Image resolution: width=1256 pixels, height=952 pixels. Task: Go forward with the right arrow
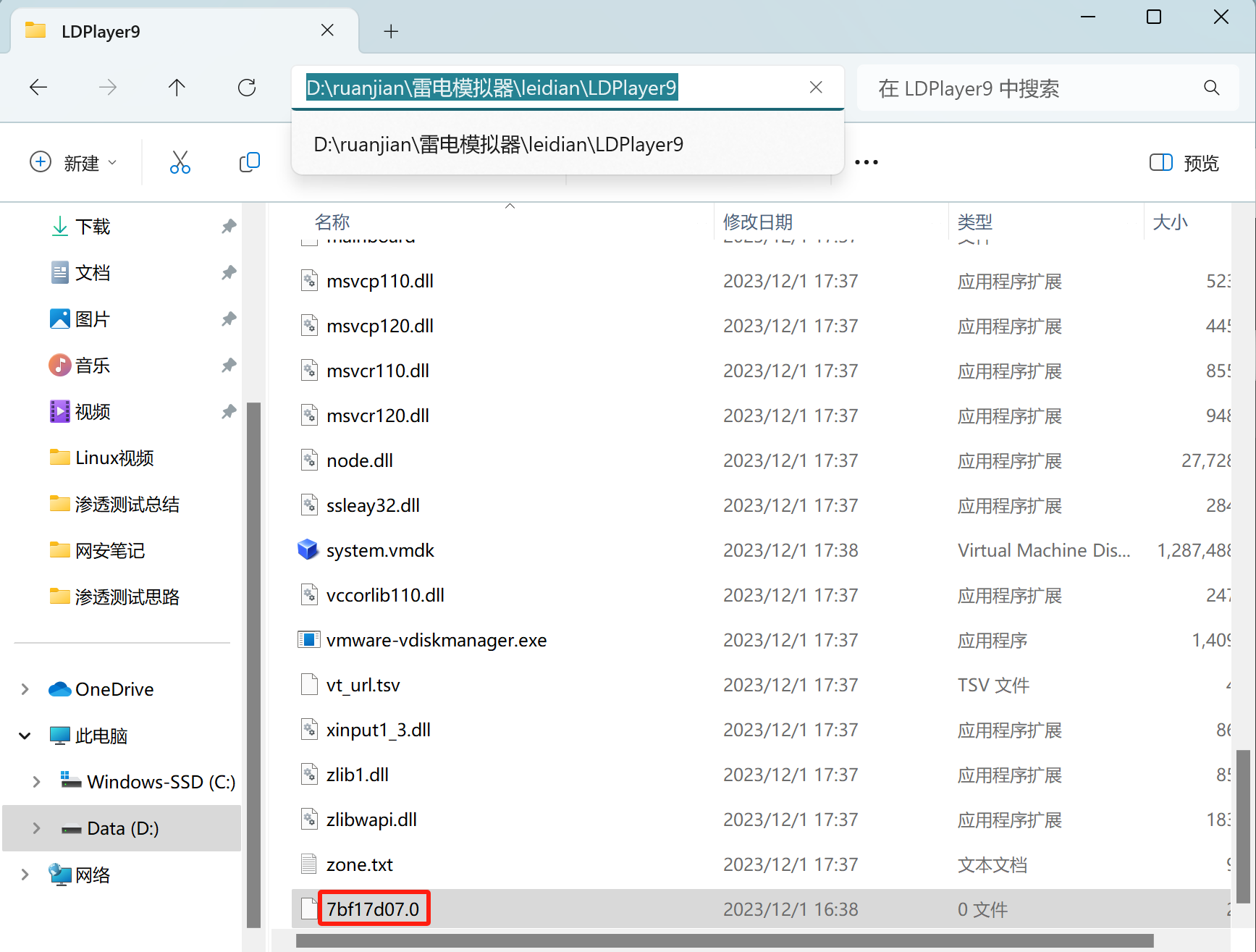click(108, 88)
